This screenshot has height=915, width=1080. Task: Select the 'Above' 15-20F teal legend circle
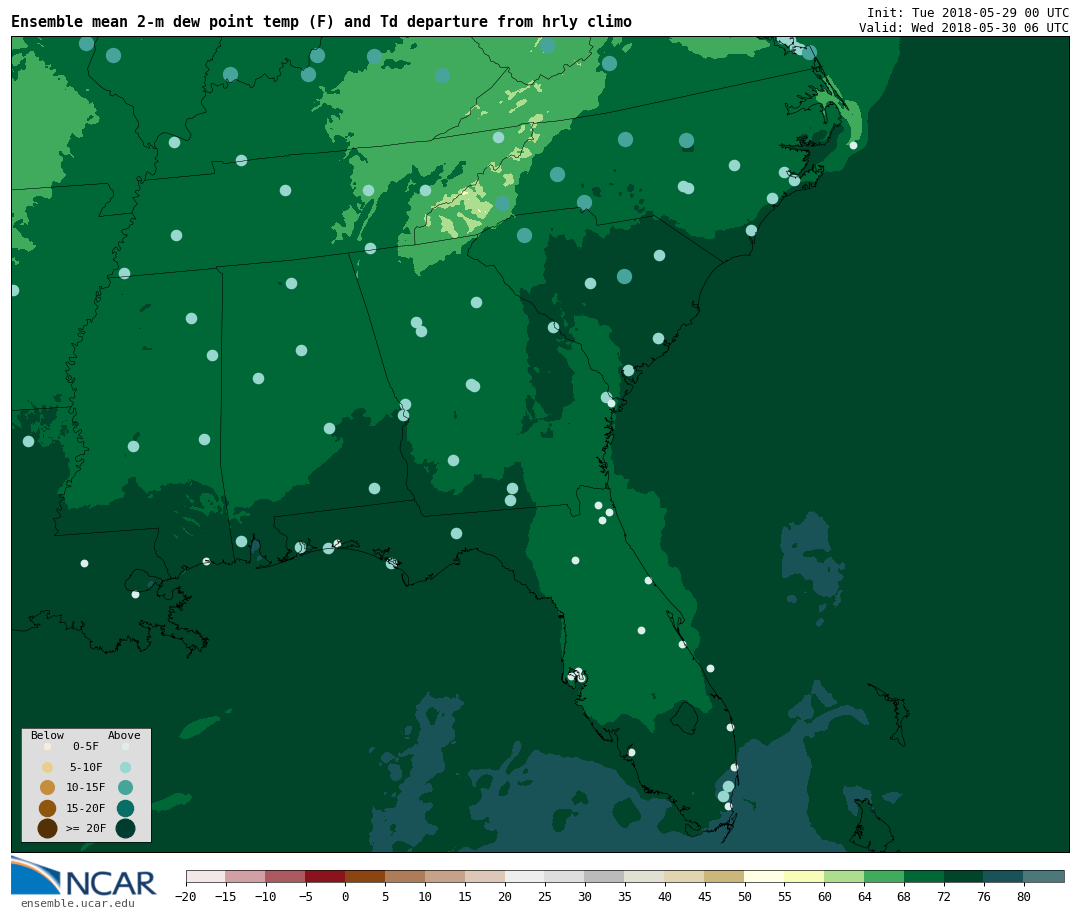[125, 808]
